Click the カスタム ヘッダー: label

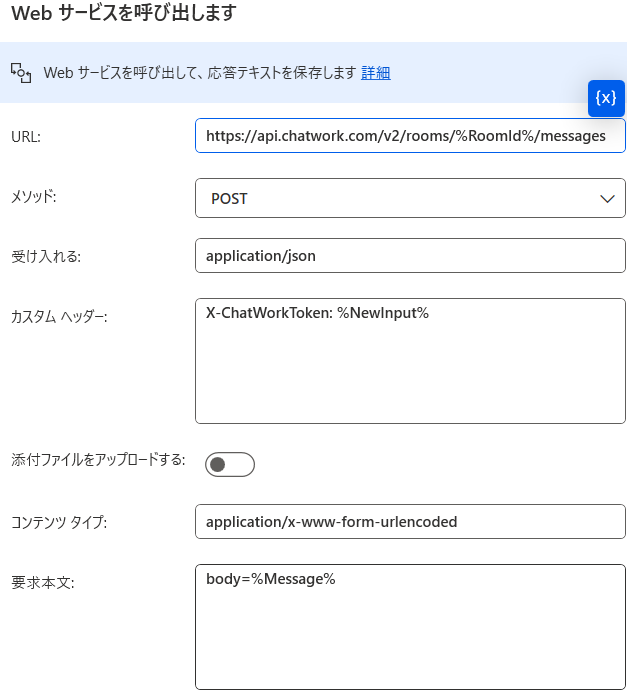pos(59,316)
